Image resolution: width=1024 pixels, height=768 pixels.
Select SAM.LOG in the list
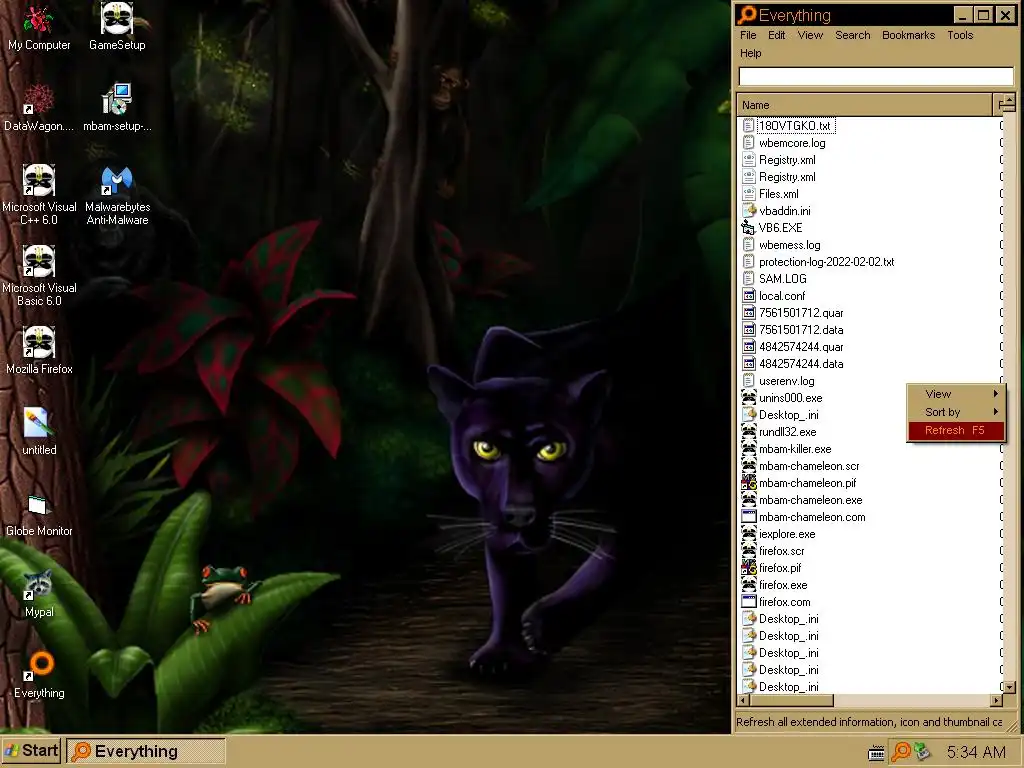click(782, 279)
